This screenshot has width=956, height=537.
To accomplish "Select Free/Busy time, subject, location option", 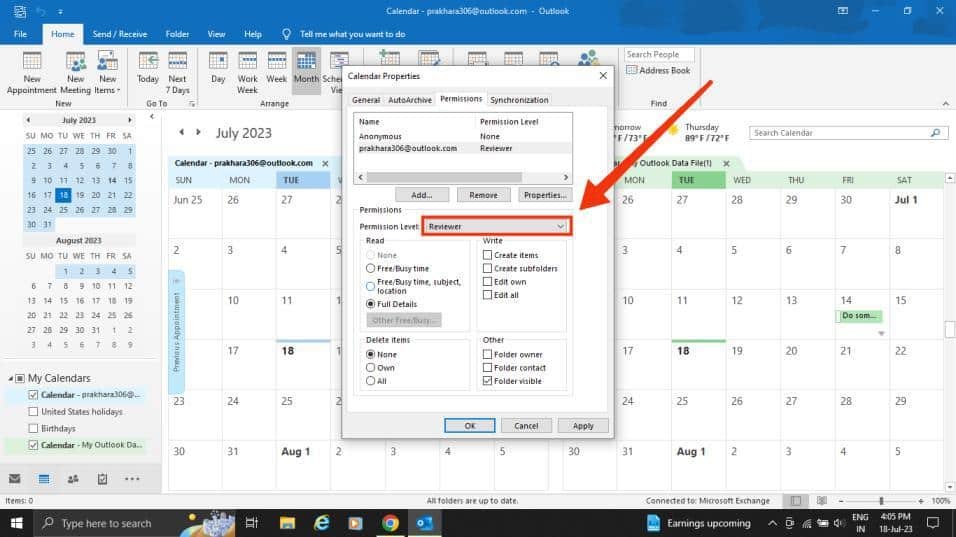I will (x=370, y=286).
